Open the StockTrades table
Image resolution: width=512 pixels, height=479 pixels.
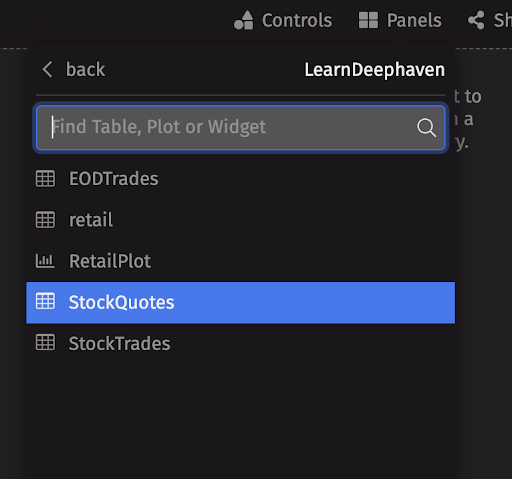[119, 343]
